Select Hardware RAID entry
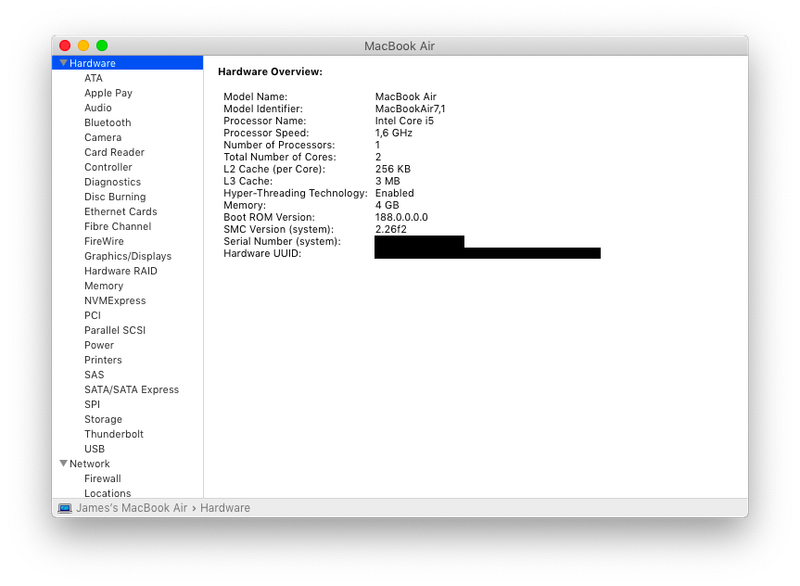Screen dimensions: 800x586 coord(120,271)
